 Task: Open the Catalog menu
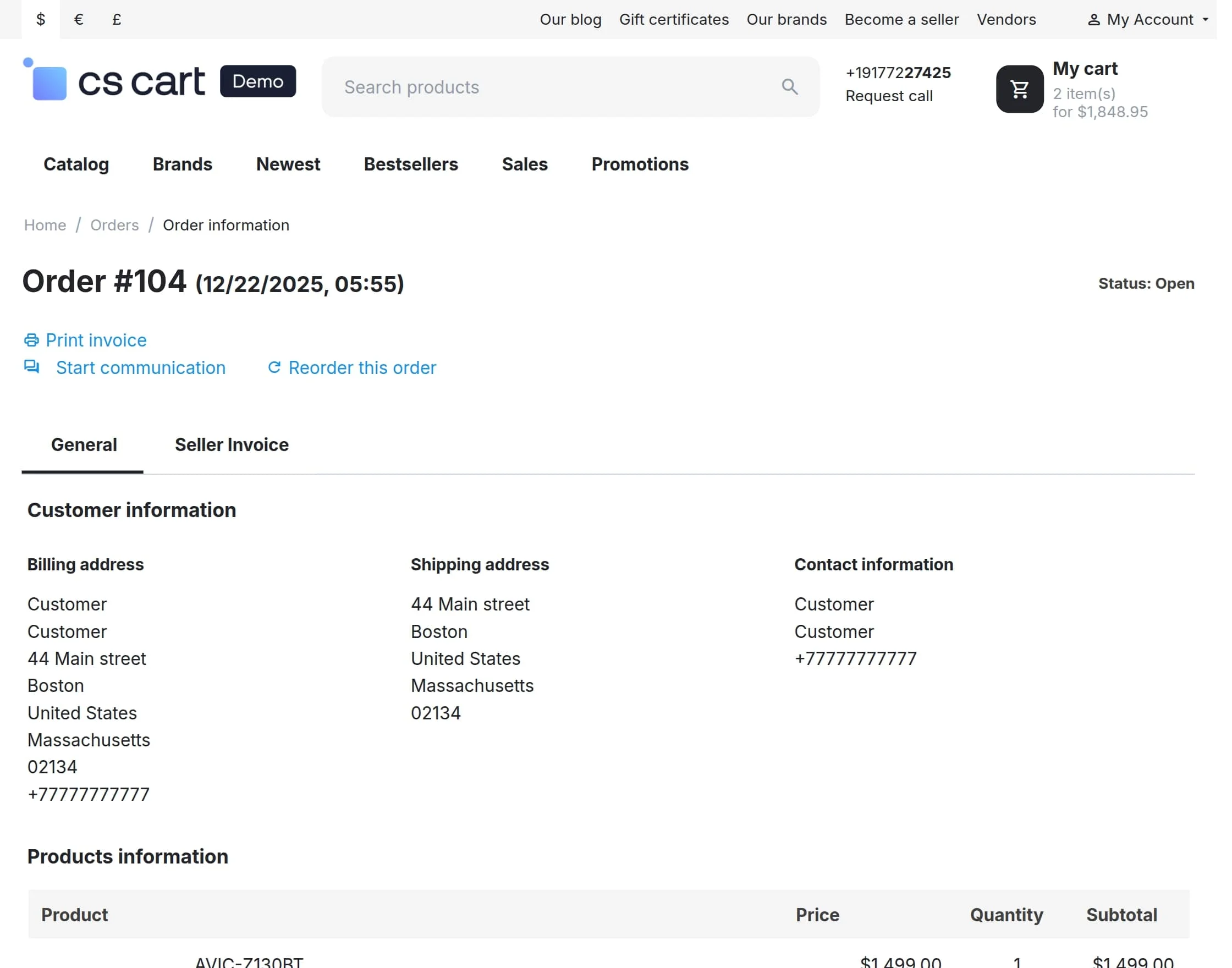(x=76, y=164)
